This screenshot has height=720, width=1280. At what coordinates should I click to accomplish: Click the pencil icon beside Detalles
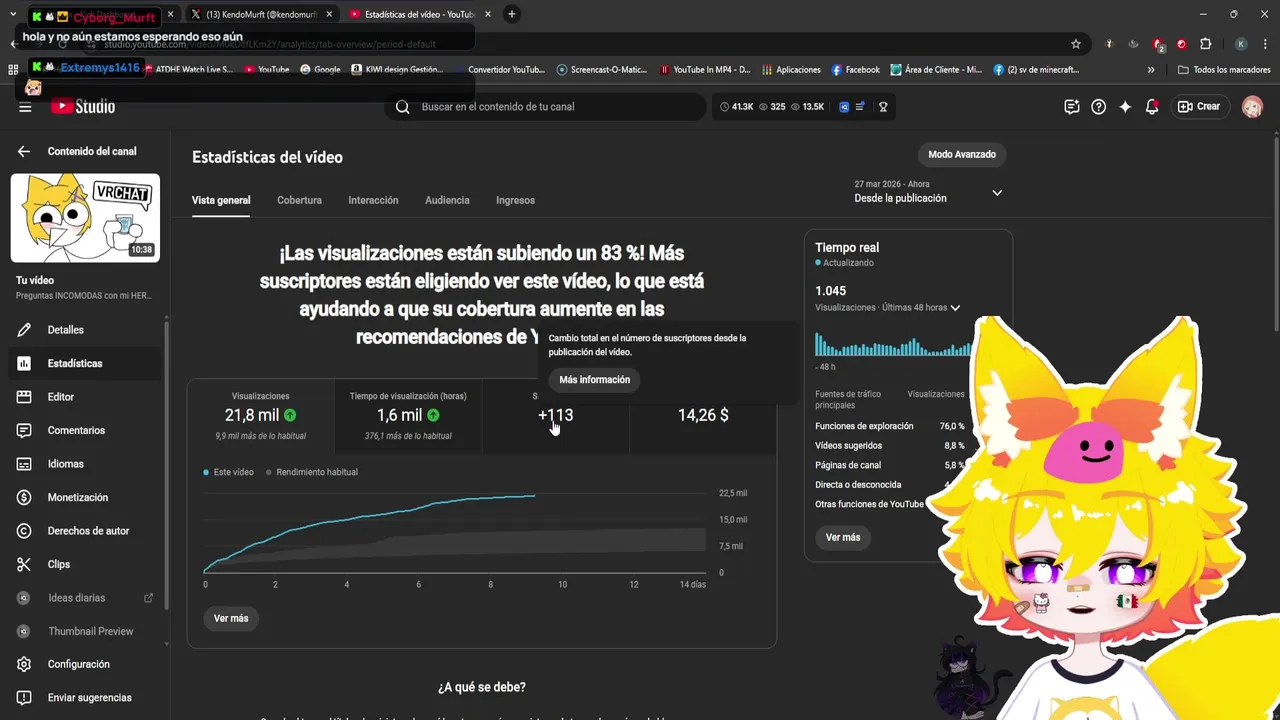click(25, 330)
